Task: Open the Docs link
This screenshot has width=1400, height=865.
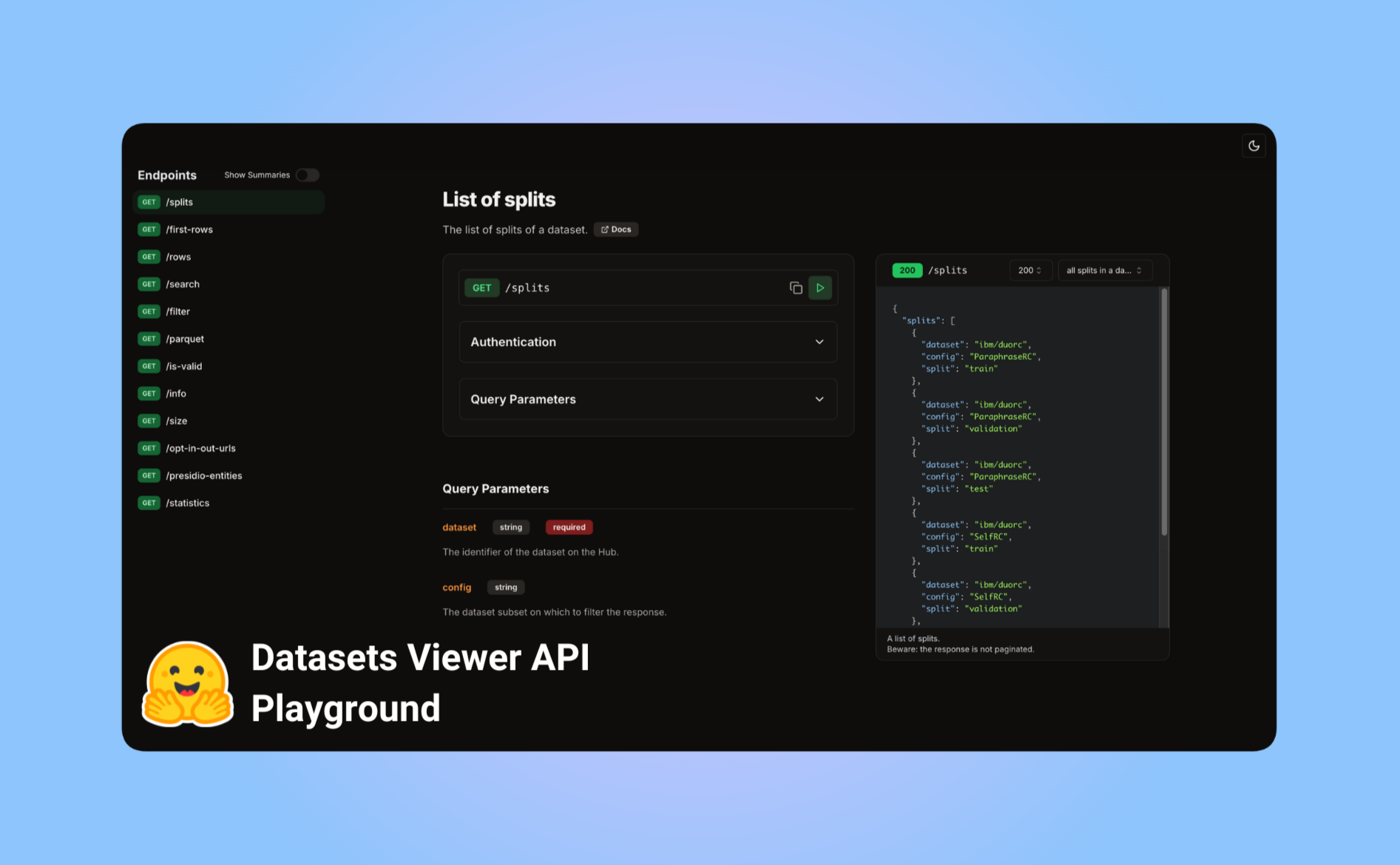Action: (x=616, y=229)
